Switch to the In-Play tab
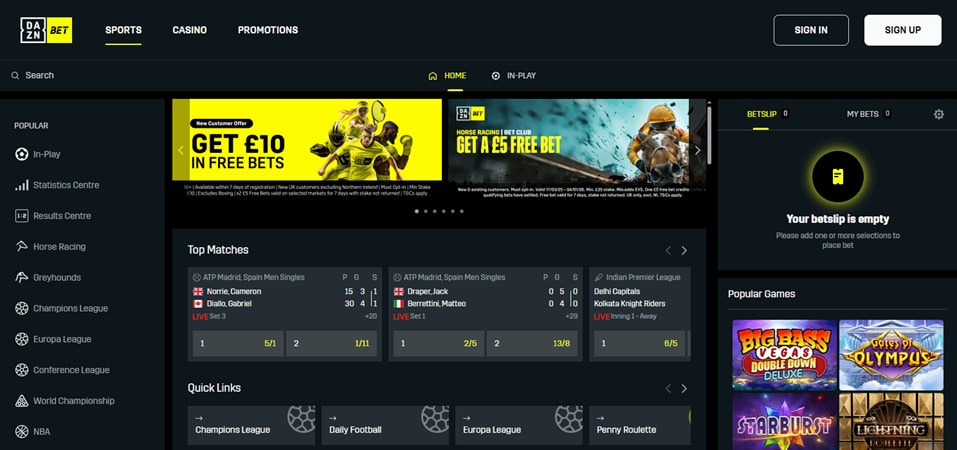The width and height of the screenshot is (957, 450). click(514, 76)
